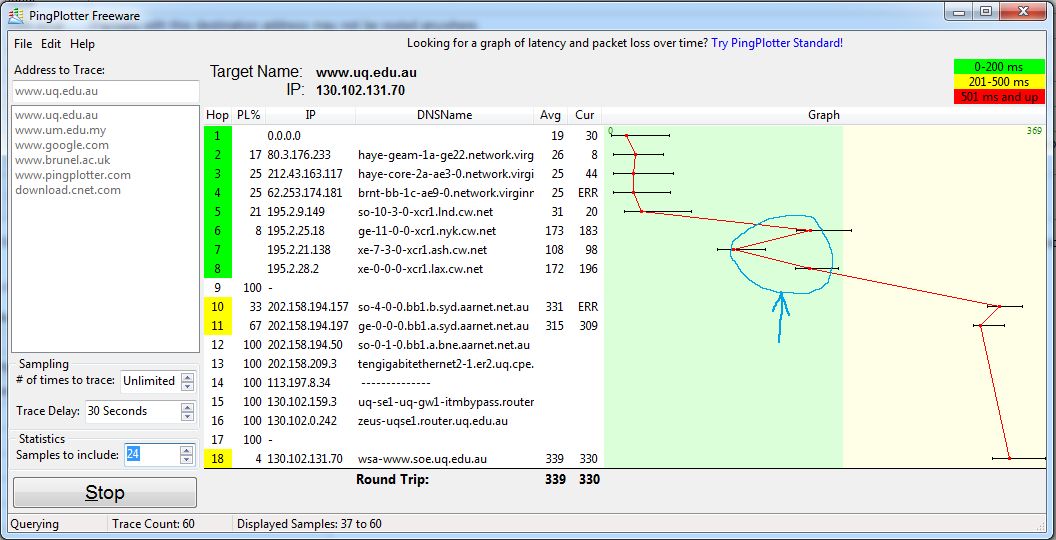Click the yellow 201-500 ms legend swatch
This screenshot has height=540, width=1056.
(x=999, y=81)
